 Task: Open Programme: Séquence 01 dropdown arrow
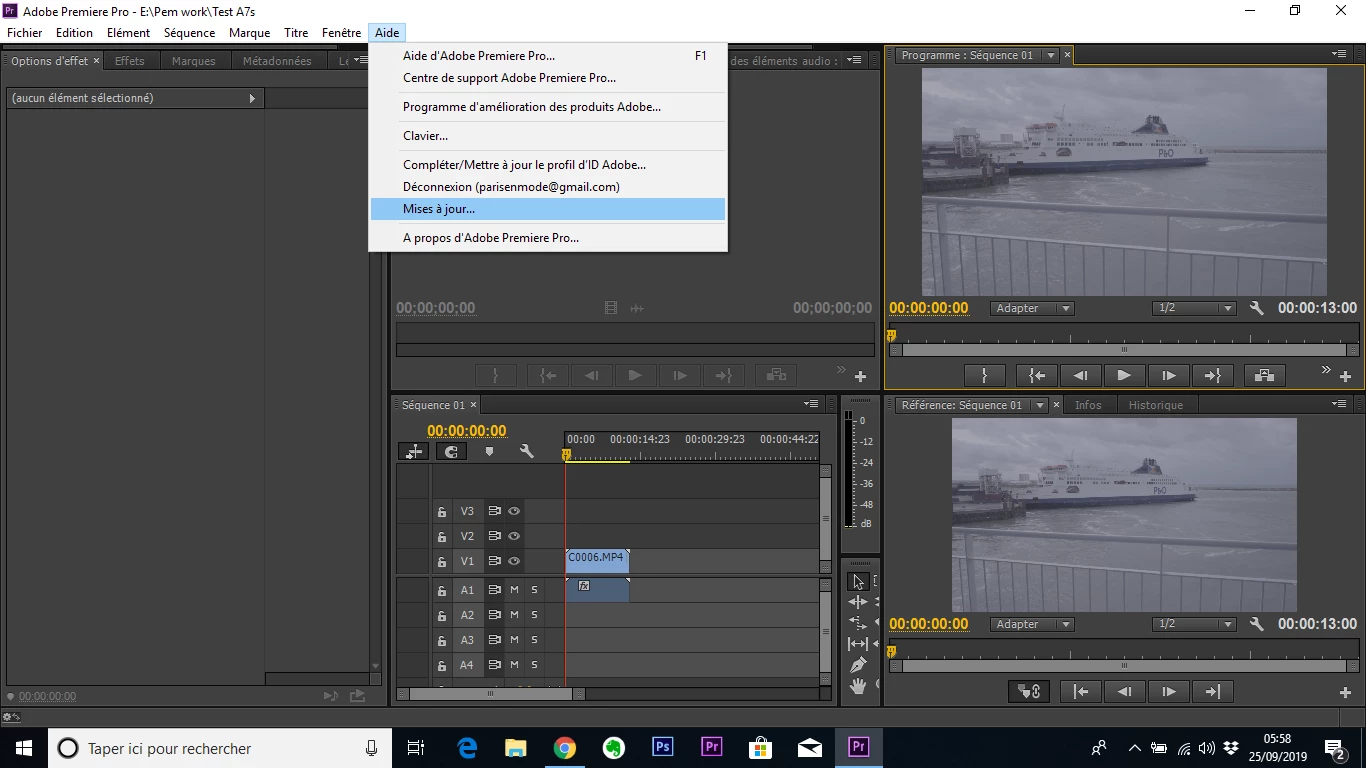coord(1050,56)
